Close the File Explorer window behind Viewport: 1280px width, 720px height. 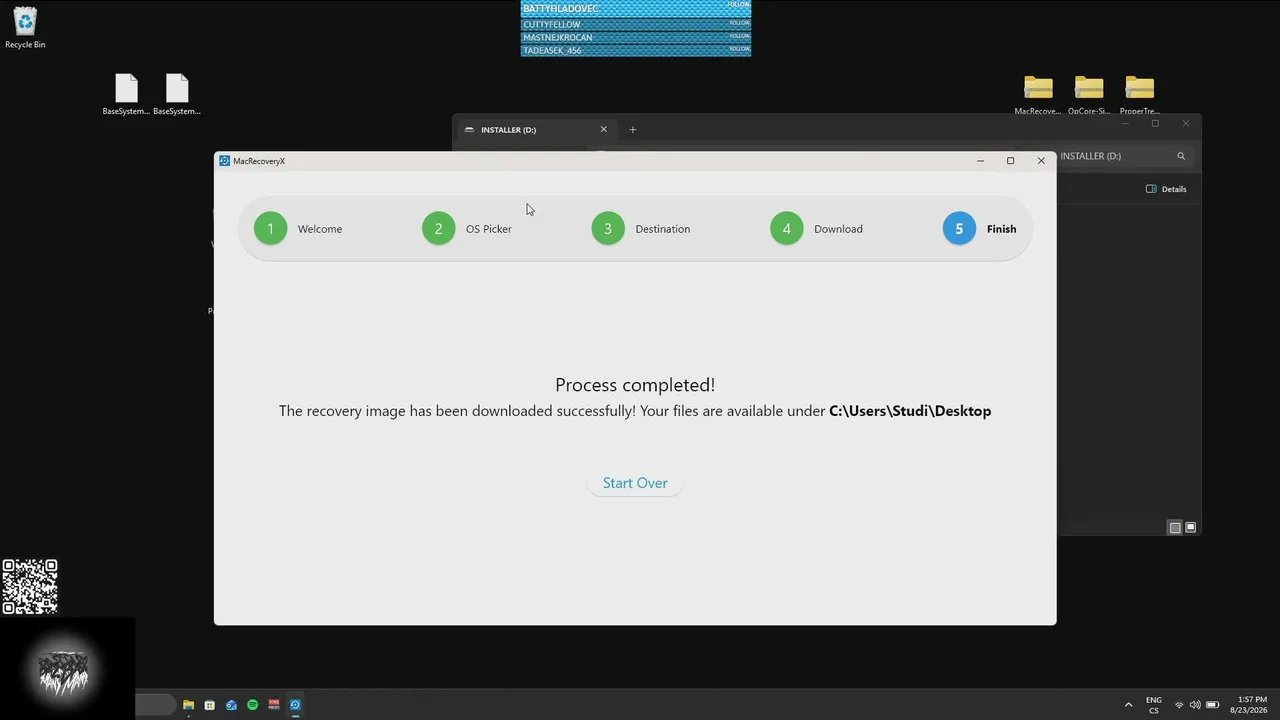pyautogui.click(x=1186, y=123)
